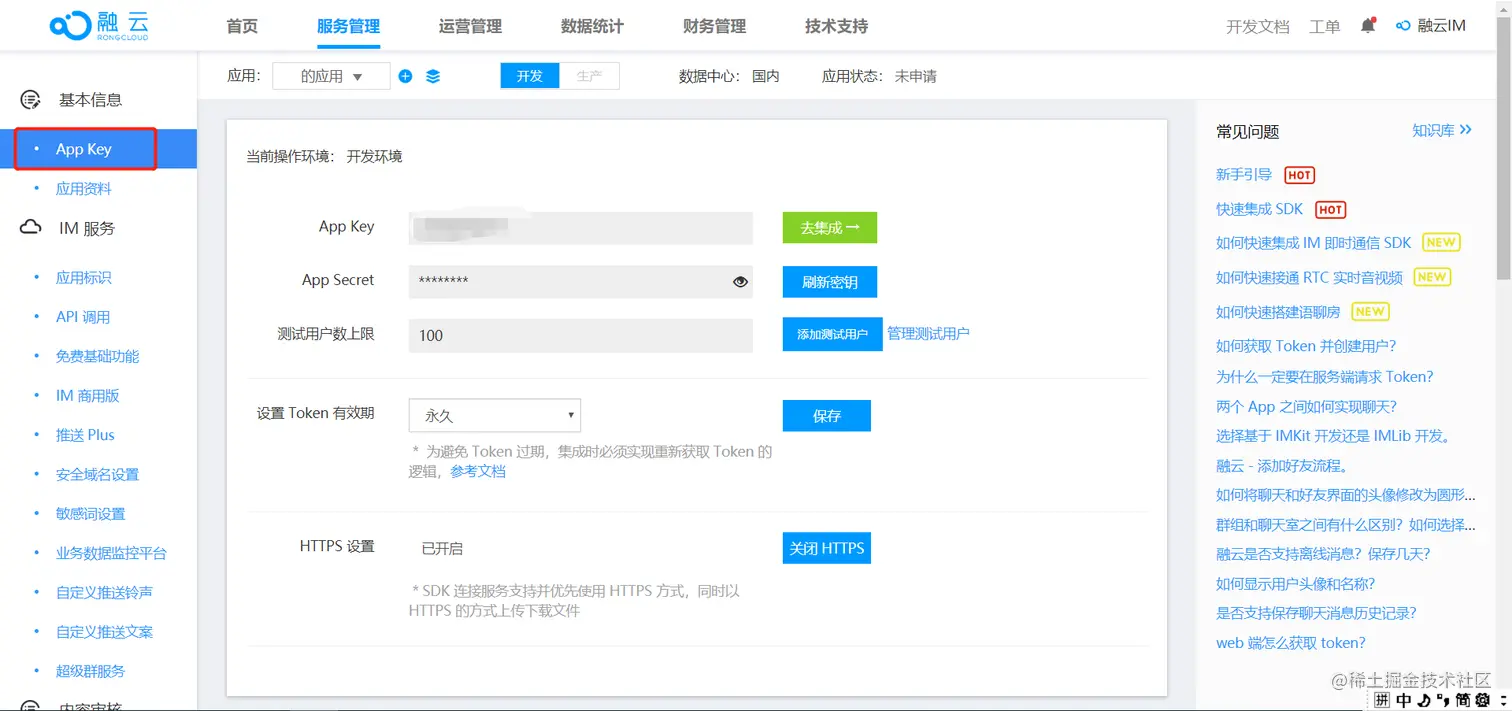1512x711 pixels.
Task: Open web 端怎么获取 token link
Action: tap(1291, 643)
